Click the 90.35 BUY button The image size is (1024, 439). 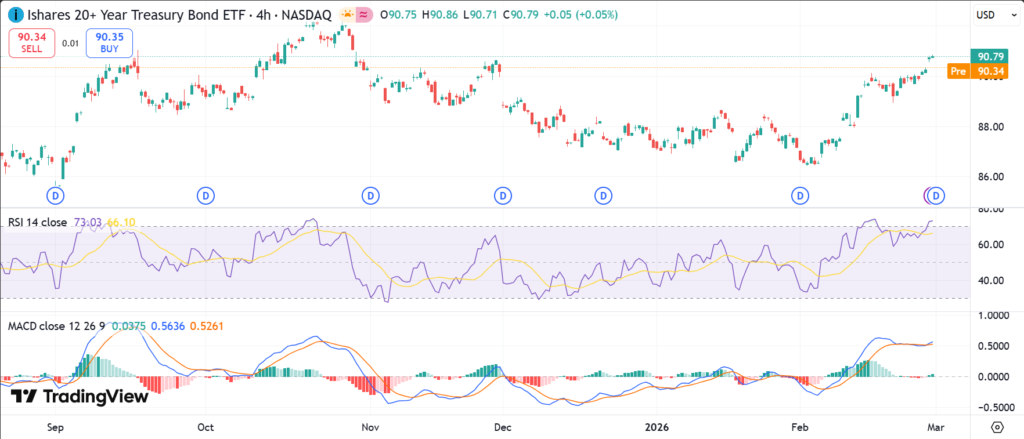pos(109,44)
